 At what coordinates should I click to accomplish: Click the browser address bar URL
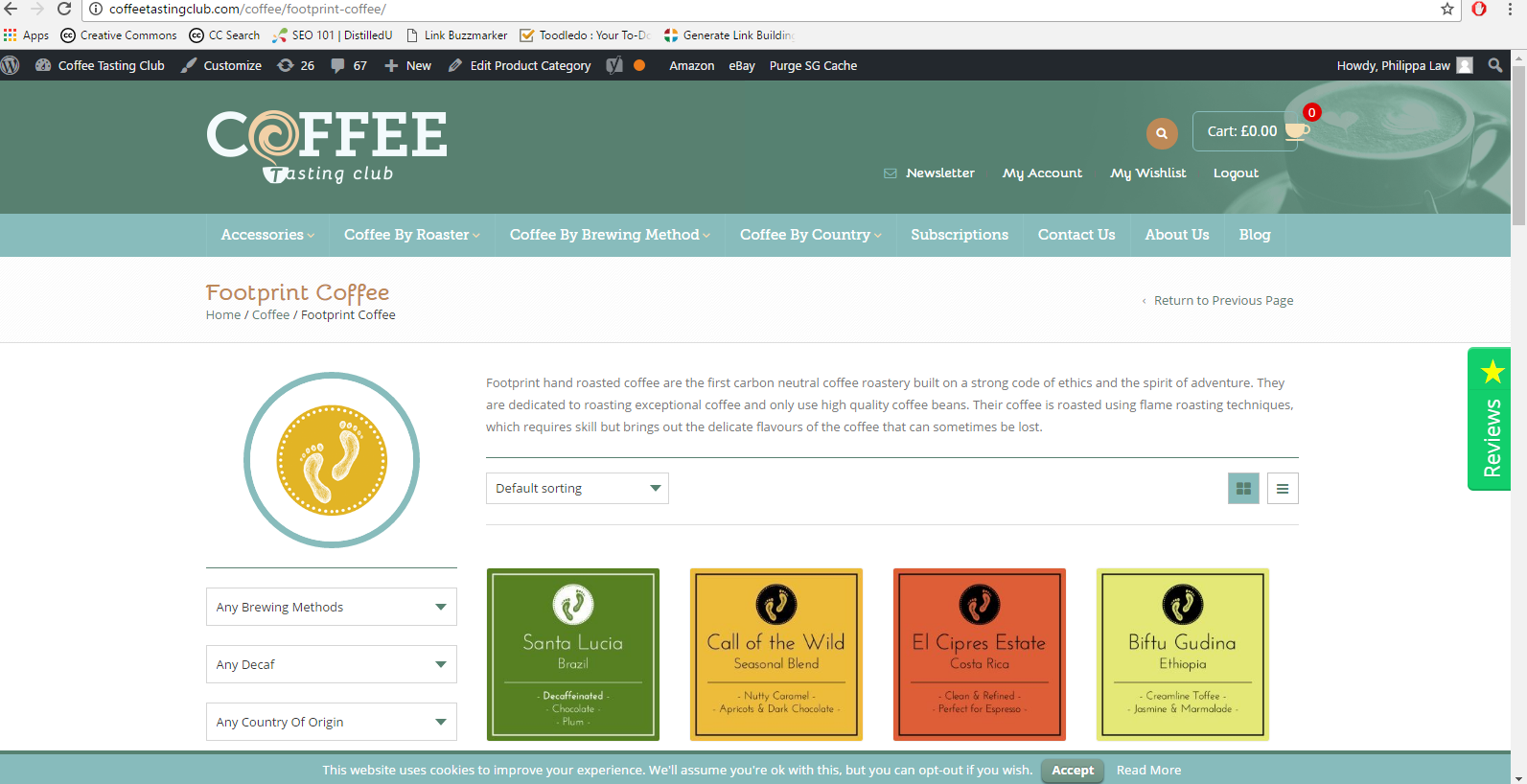coord(247,9)
